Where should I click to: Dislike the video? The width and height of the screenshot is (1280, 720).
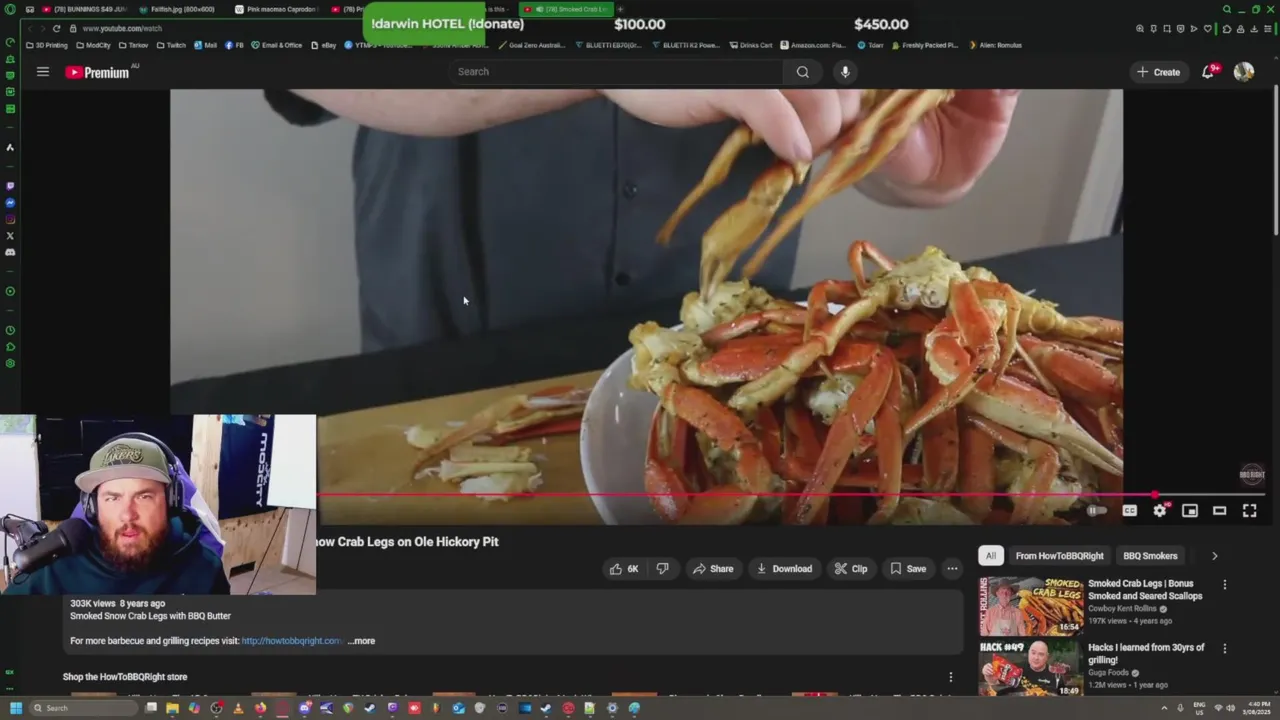pyautogui.click(x=662, y=569)
